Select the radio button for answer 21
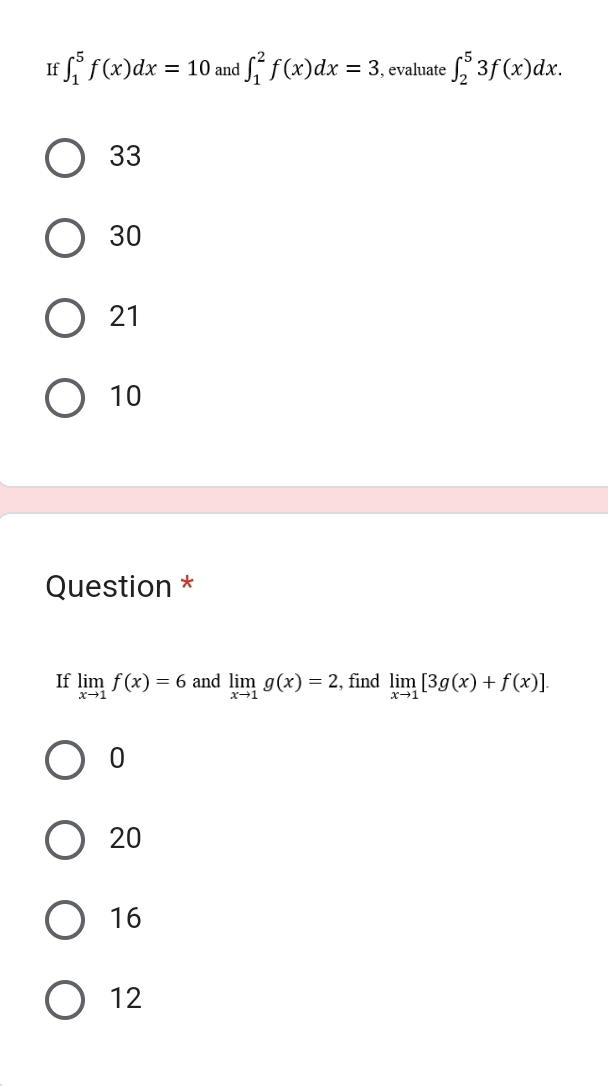Image resolution: width=608 pixels, height=1086 pixels. pyautogui.click(x=65, y=317)
